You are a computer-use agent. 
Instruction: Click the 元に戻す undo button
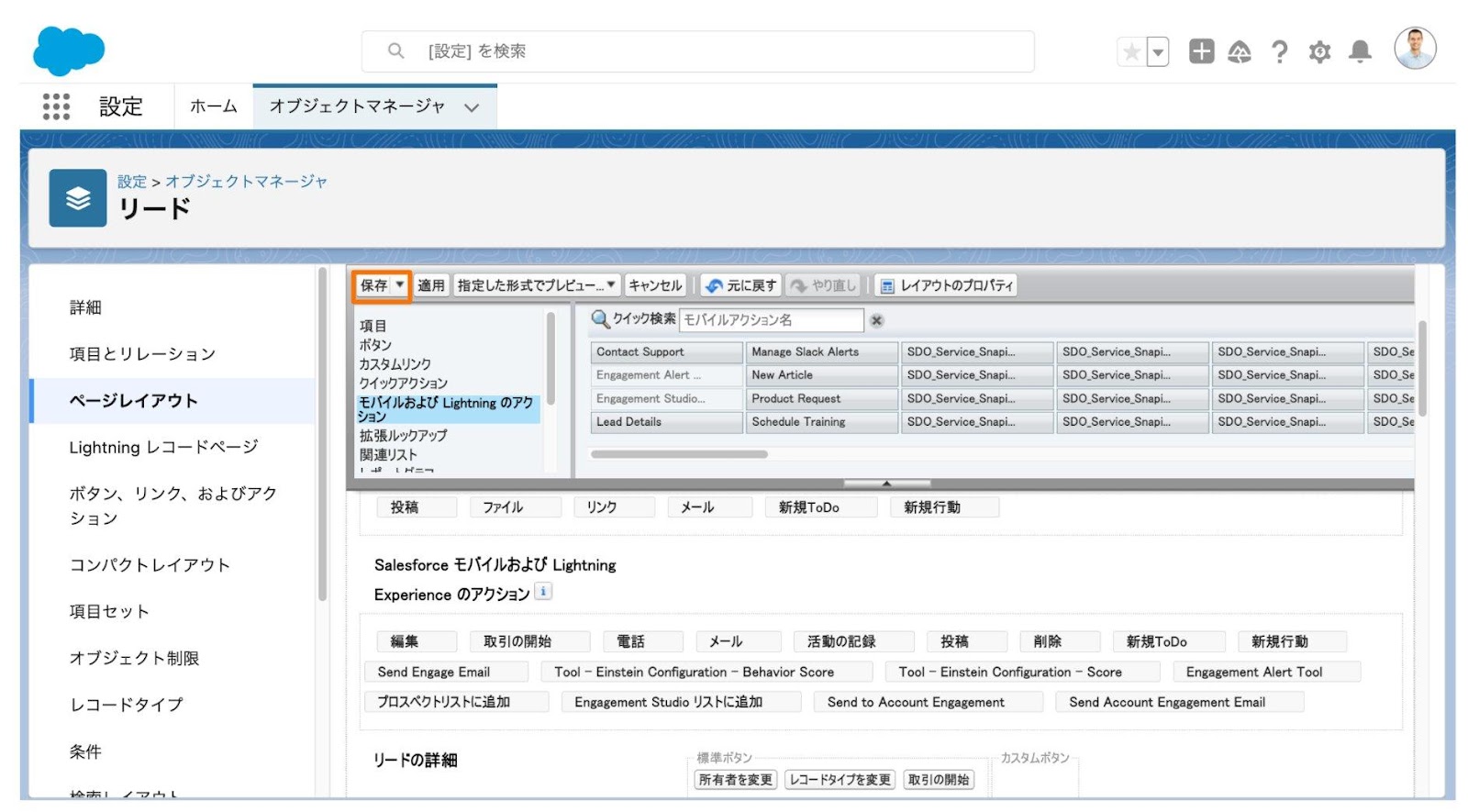point(740,285)
